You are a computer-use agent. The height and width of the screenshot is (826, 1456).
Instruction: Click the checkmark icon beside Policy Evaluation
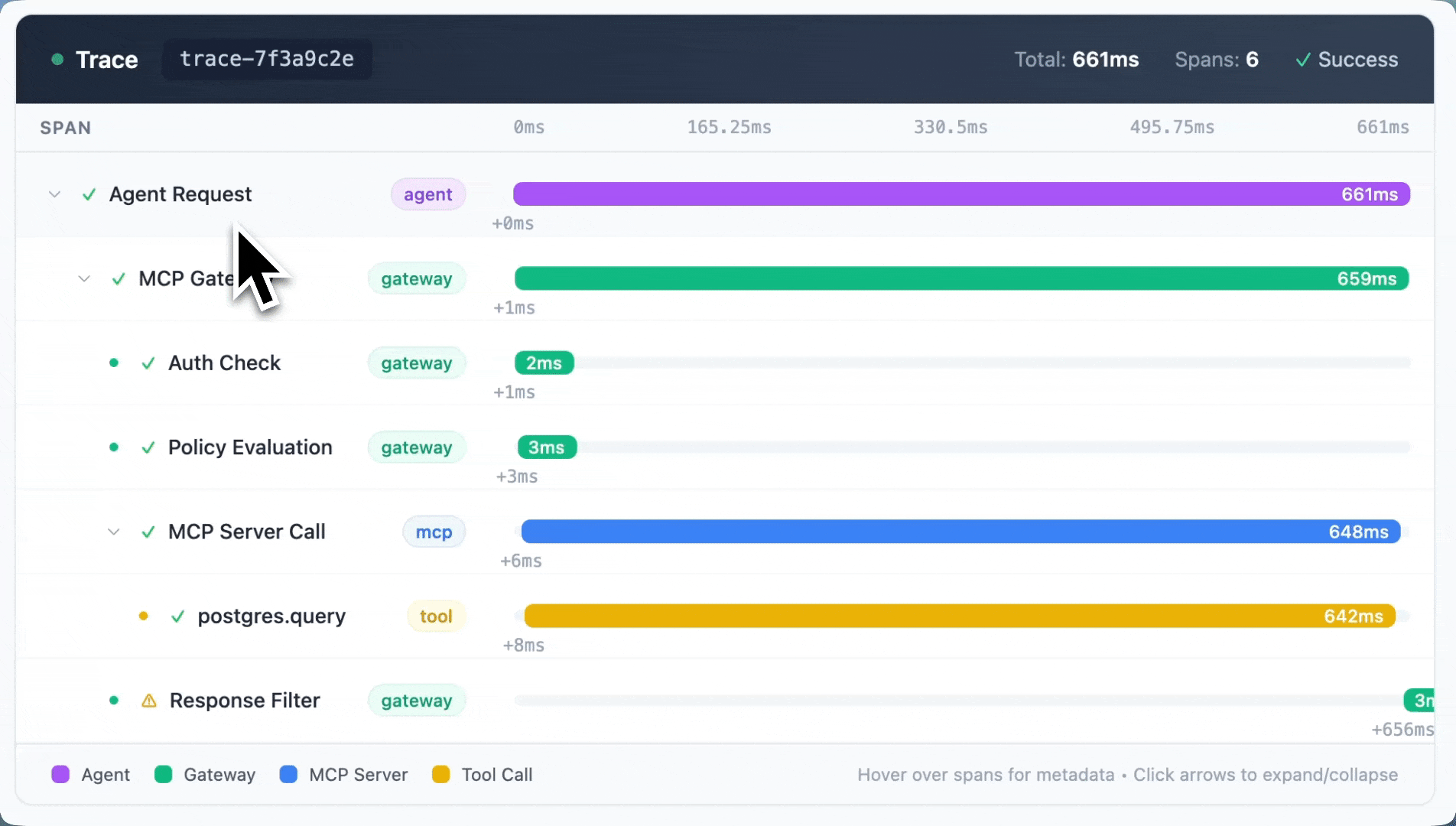[148, 447]
